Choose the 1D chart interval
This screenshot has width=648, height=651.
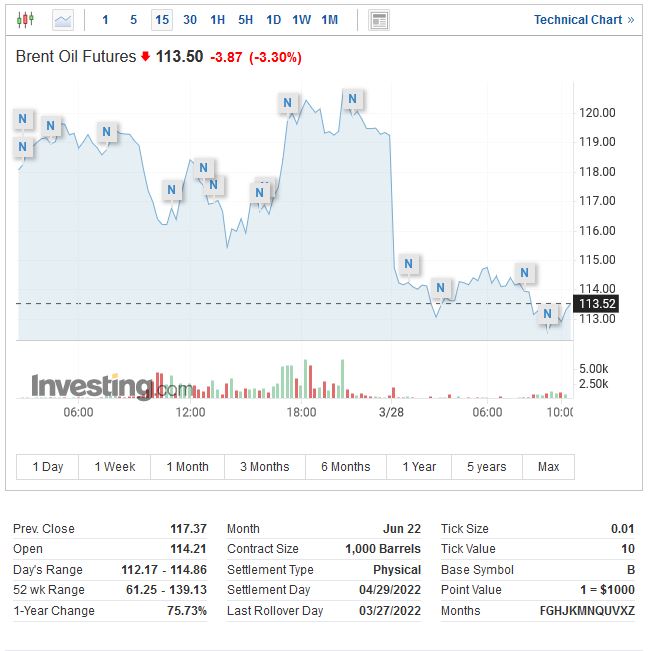273,20
